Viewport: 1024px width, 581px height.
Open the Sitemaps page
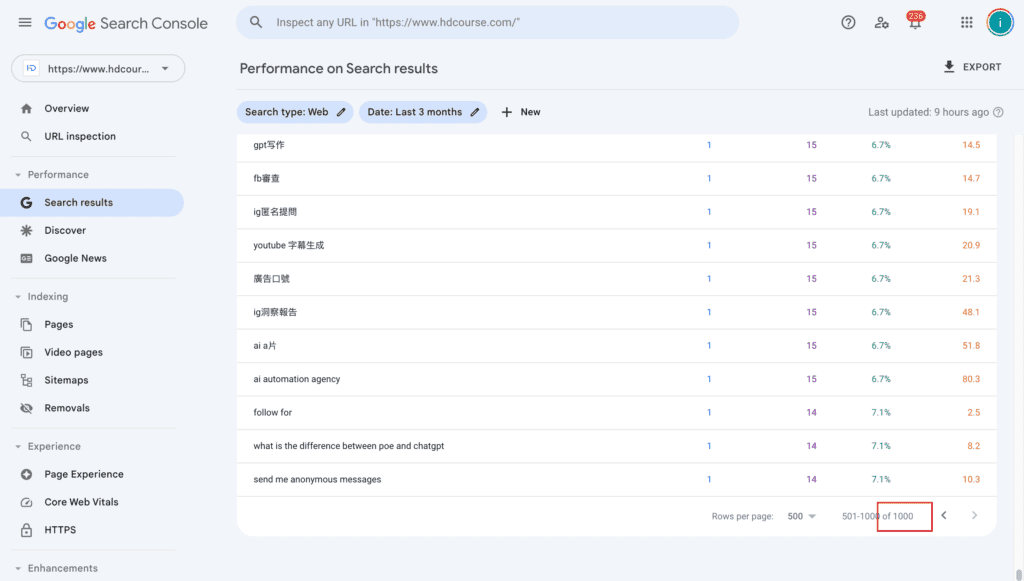tap(66, 381)
